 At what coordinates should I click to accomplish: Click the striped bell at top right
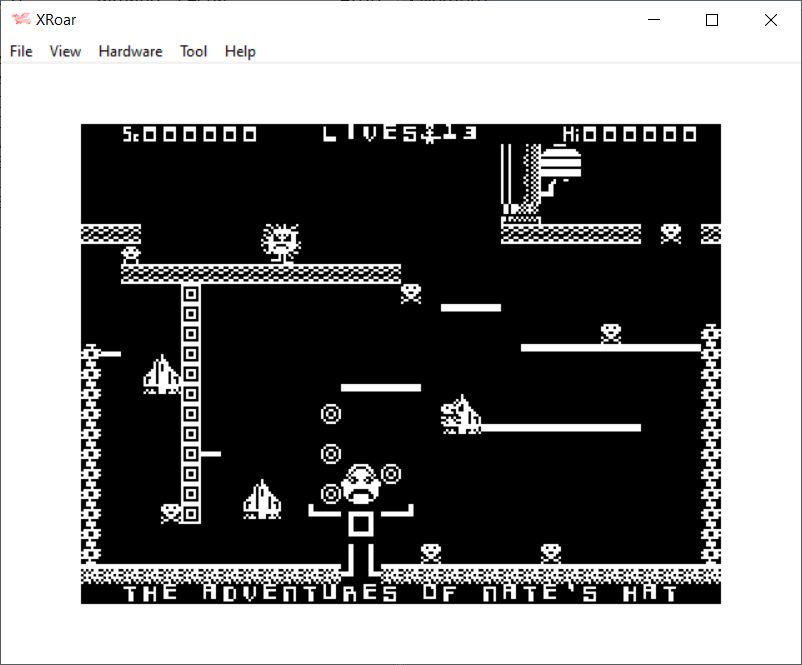pos(559,163)
